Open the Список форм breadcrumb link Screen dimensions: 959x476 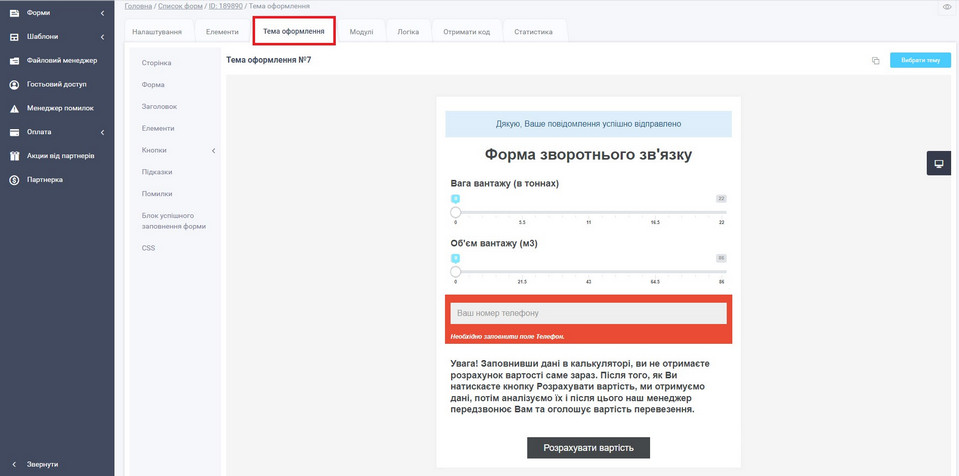[x=180, y=6]
